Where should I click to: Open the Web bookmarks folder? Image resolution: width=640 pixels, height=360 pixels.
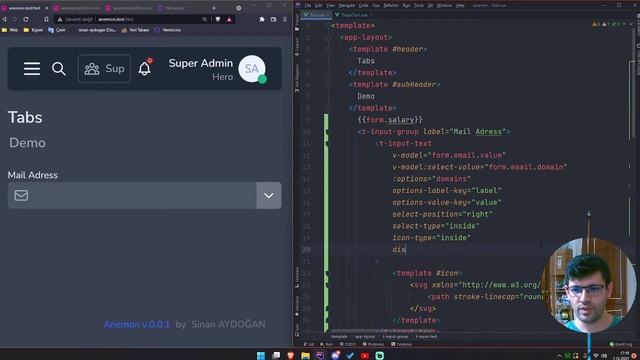point(10,30)
